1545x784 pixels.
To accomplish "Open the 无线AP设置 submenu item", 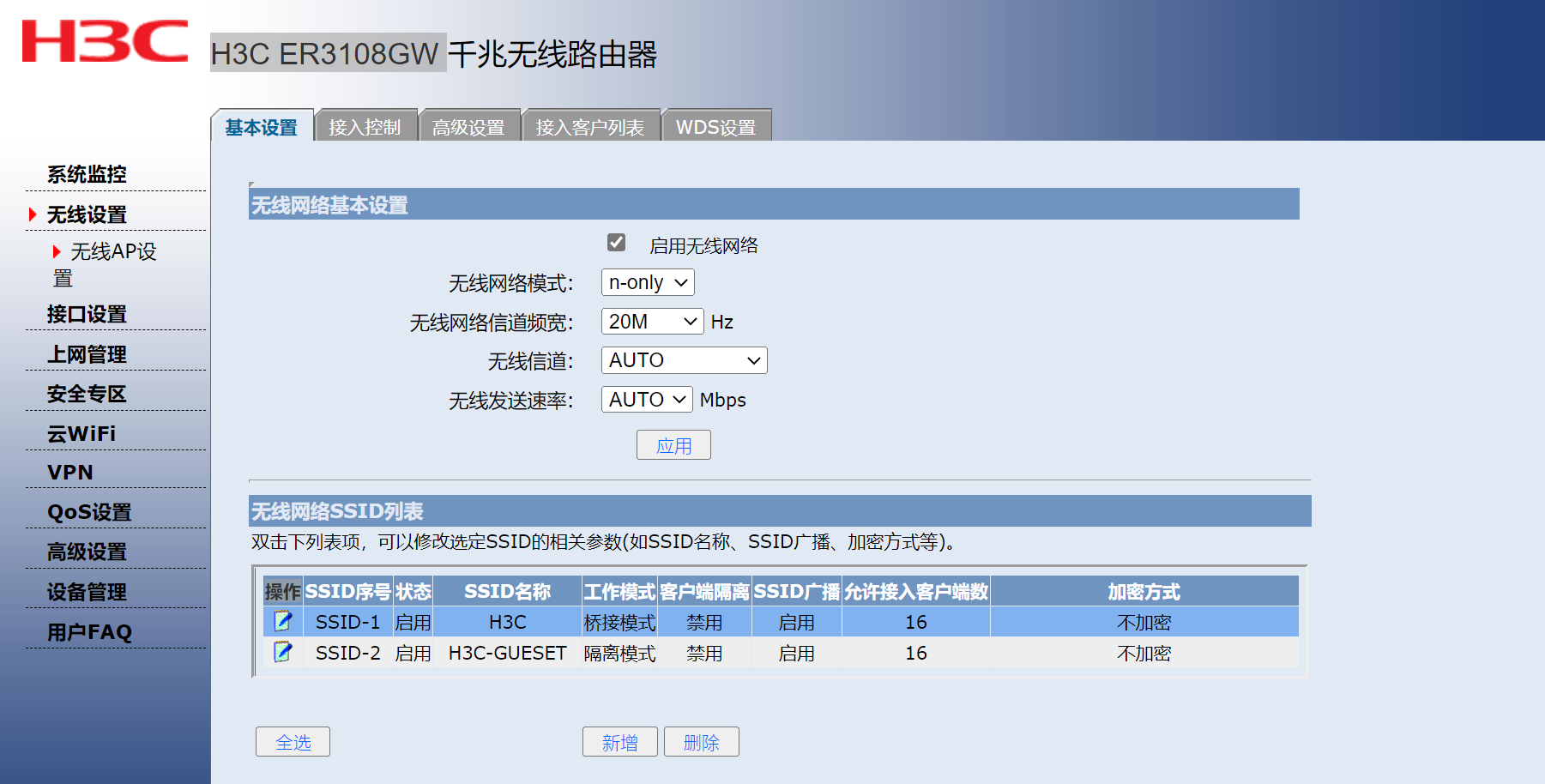I will coord(105,264).
